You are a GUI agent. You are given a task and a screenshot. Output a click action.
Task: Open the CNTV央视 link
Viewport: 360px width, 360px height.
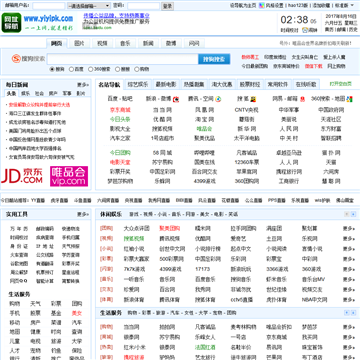[x=246, y=110]
